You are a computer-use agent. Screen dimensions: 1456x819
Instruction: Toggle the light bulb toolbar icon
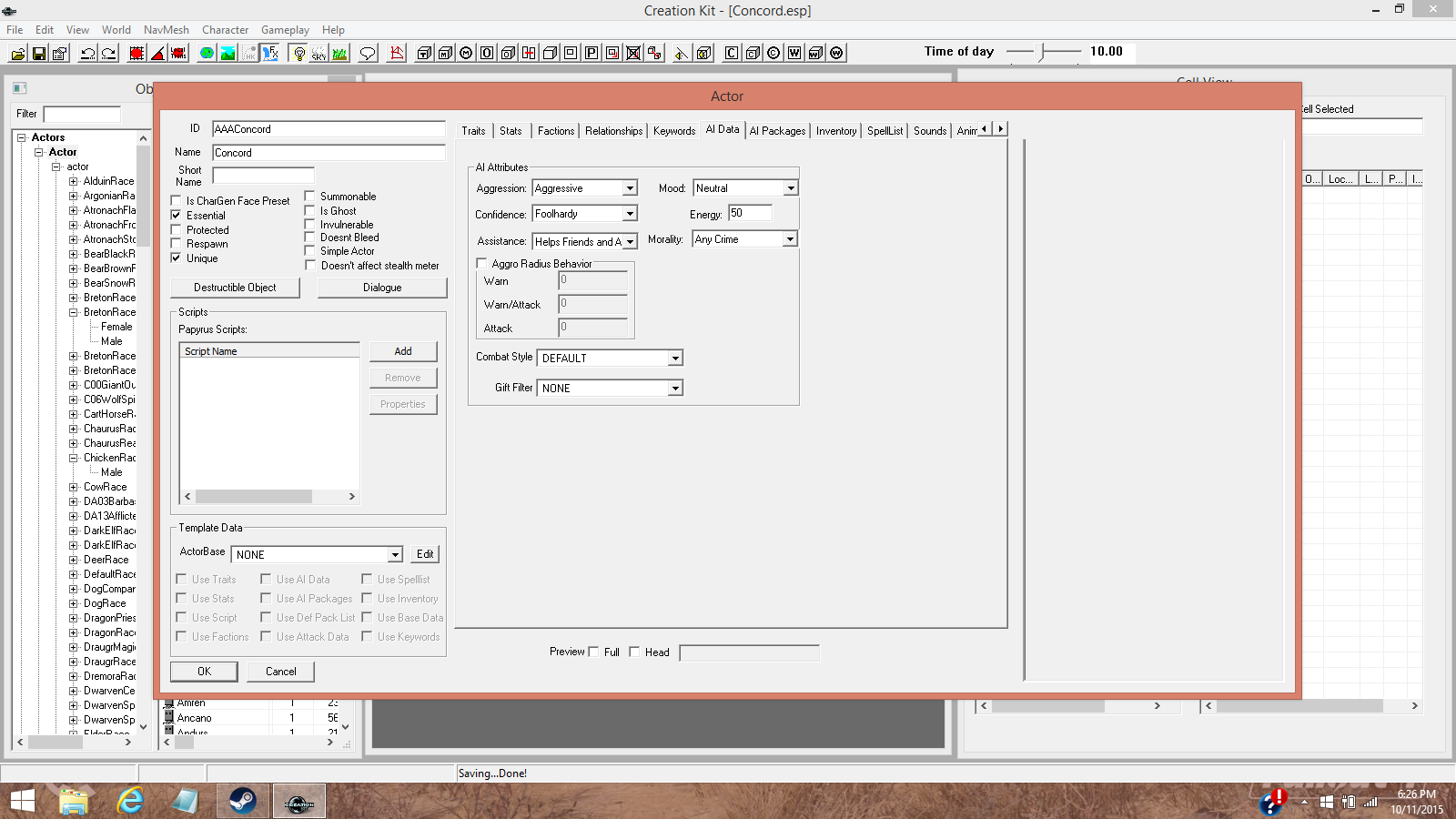(x=298, y=54)
